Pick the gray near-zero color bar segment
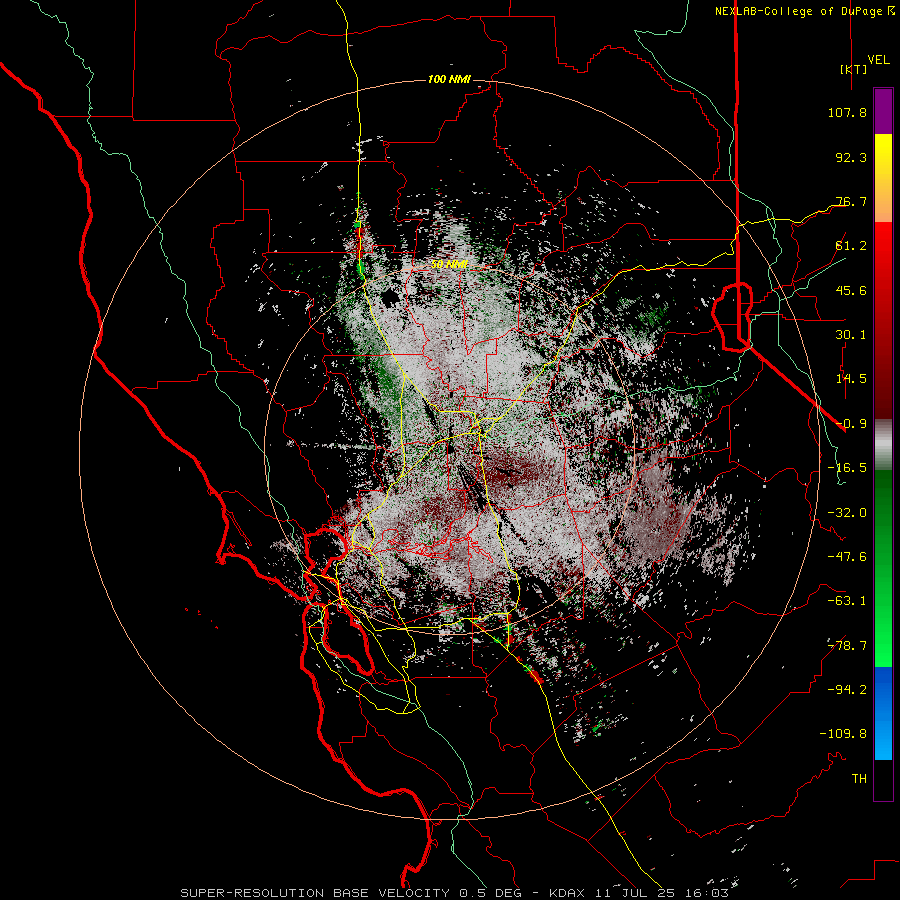This screenshot has width=900, height=900. pyautogui.click(x=883, y=444)
